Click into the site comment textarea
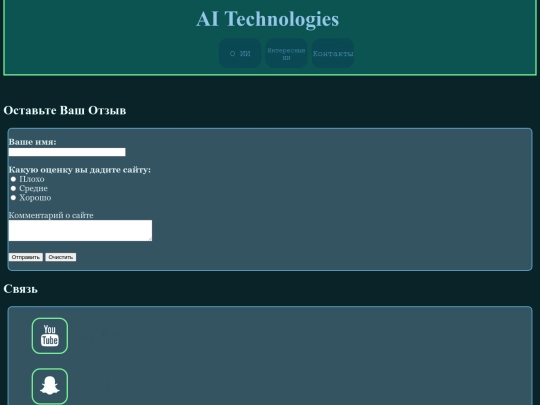Viewport: 540px width, 405px height. pos(80,230)
